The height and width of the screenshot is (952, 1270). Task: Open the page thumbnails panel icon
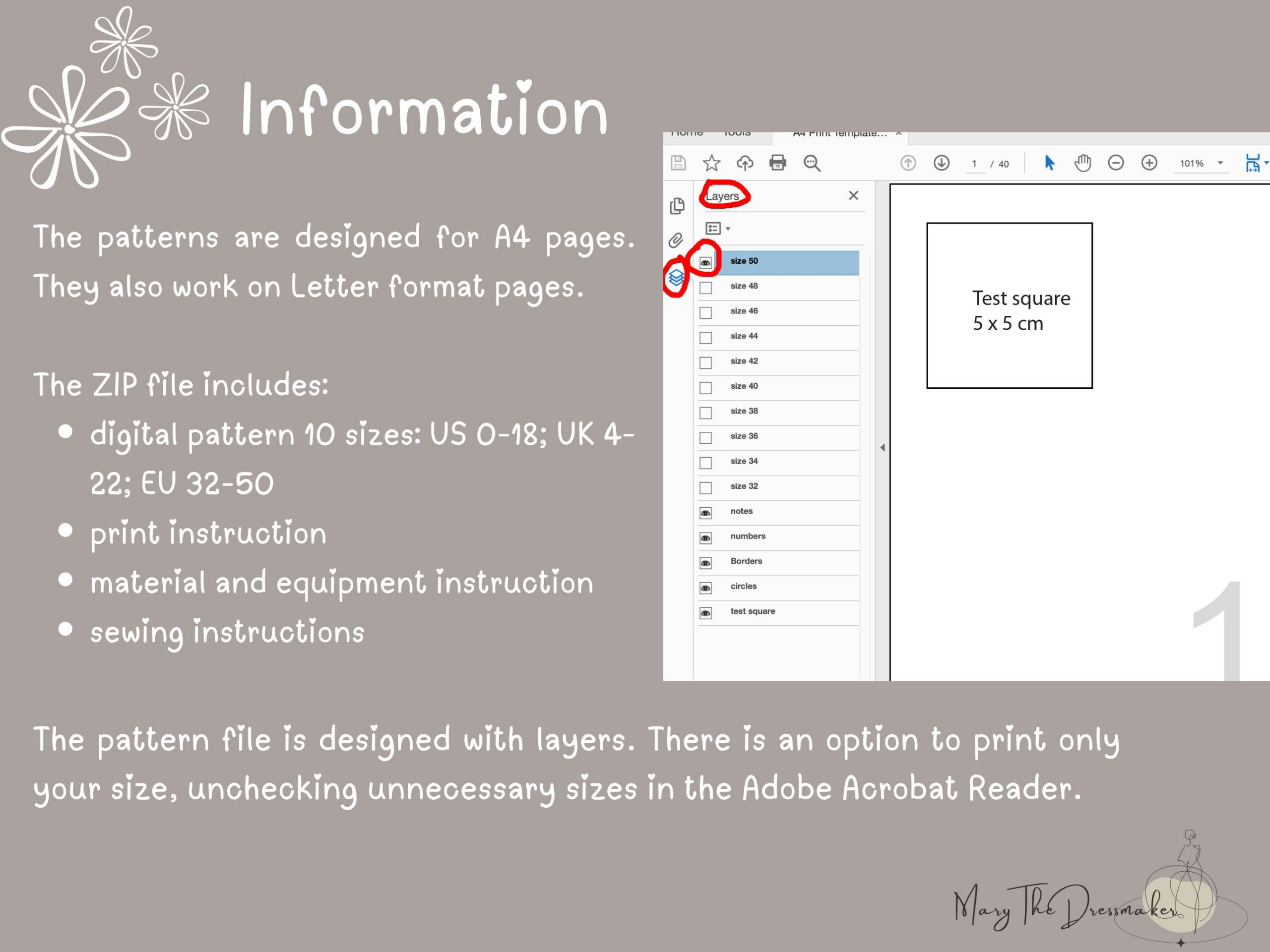(677, 205)
